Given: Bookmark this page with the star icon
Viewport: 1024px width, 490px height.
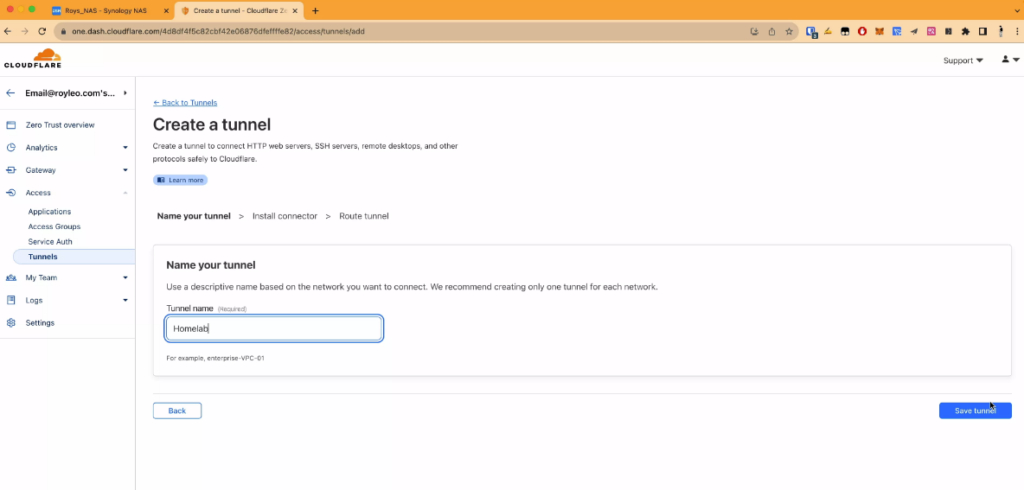Looking at the screenshot, I should click(789, 31).
